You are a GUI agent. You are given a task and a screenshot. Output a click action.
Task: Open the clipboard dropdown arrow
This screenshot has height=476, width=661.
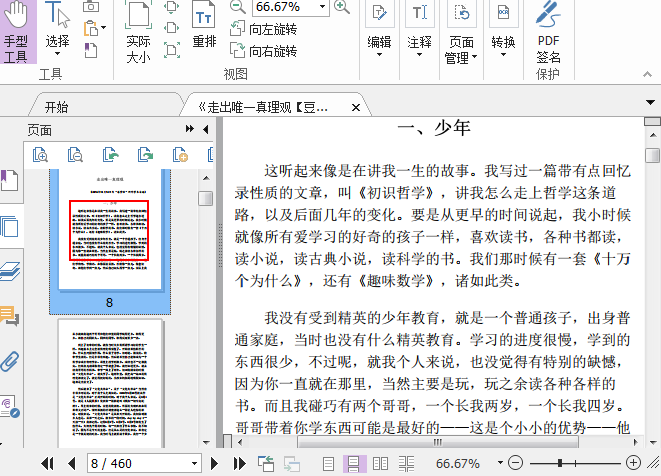coord(103,28)
